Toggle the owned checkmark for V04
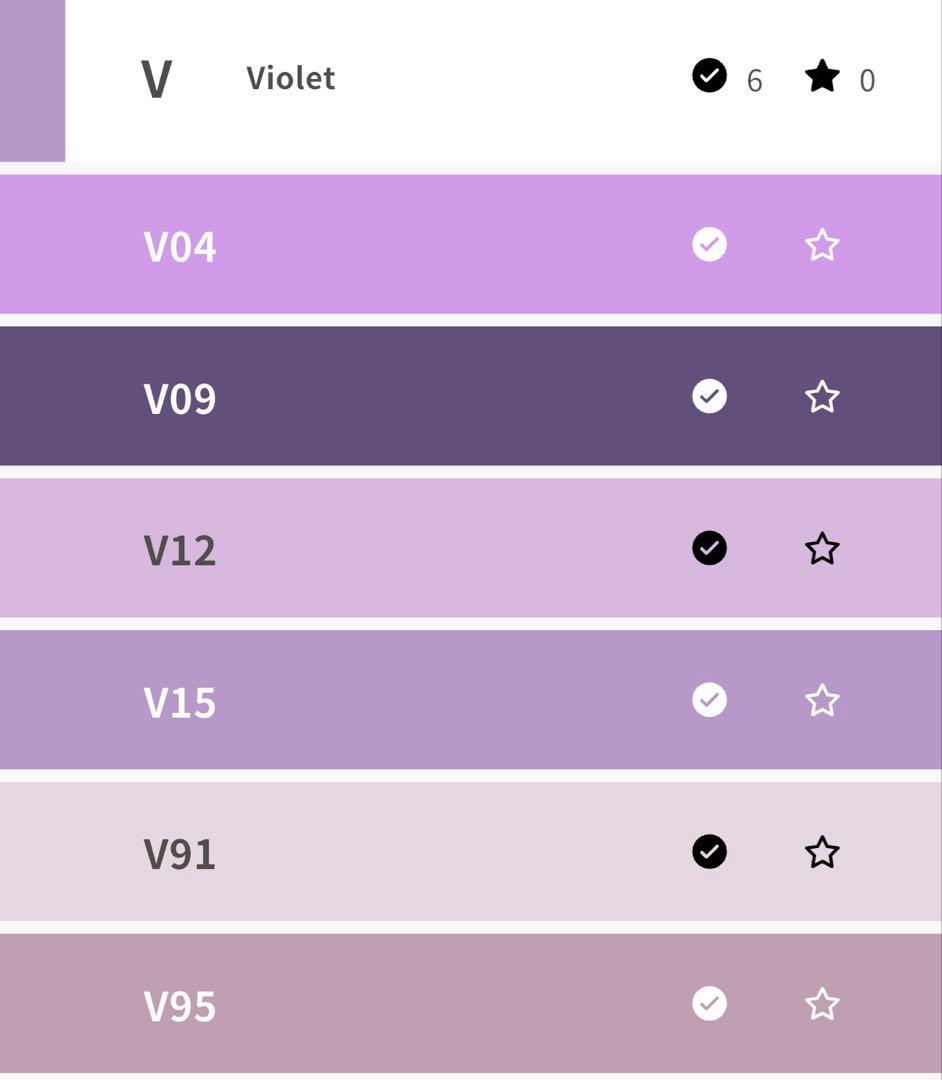 709,245
